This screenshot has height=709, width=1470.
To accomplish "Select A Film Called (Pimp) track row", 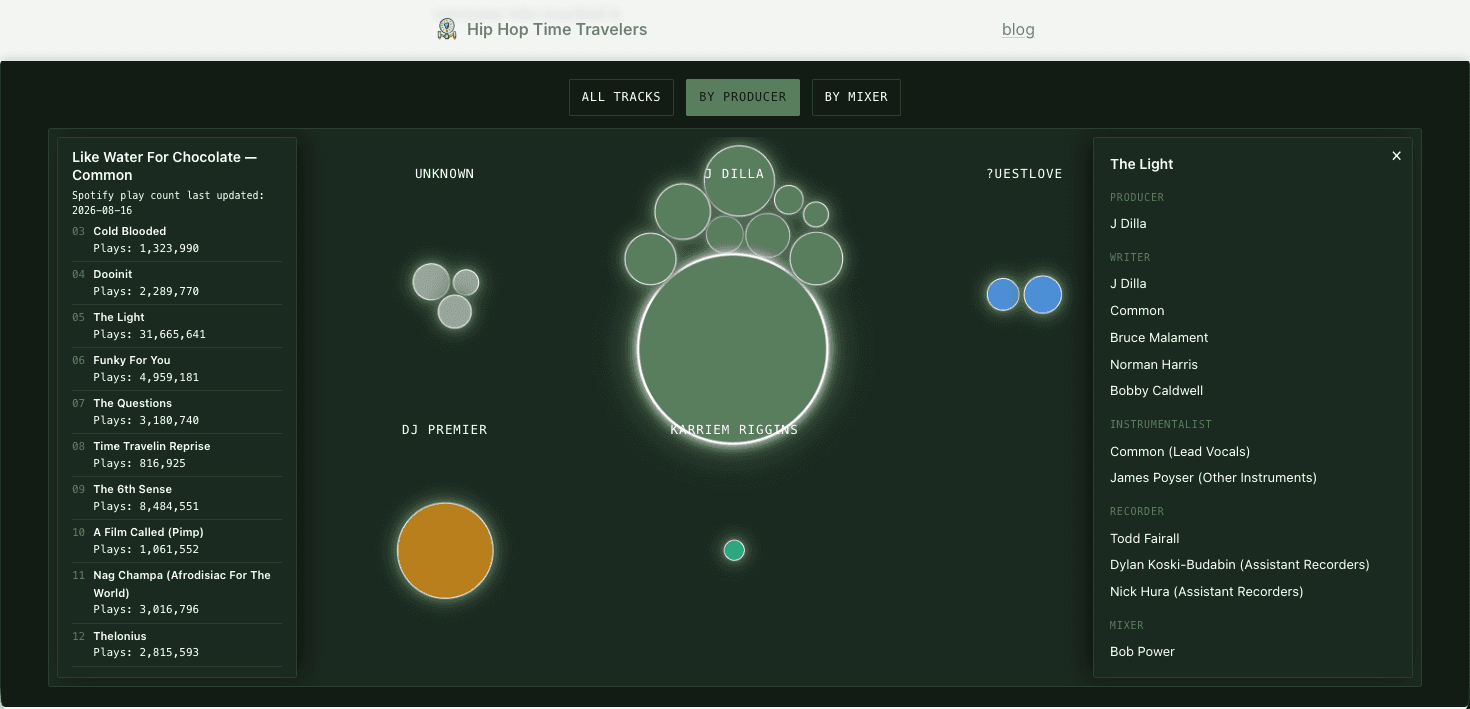I will tap(177, 541).
